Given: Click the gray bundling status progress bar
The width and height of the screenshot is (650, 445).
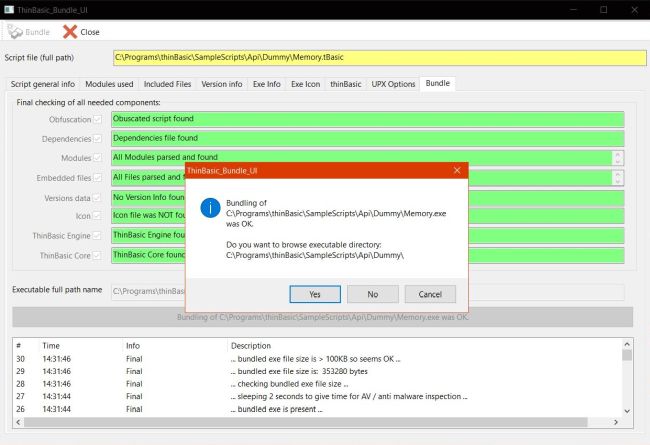Looking at the screenshot, I should coord(323,317).
